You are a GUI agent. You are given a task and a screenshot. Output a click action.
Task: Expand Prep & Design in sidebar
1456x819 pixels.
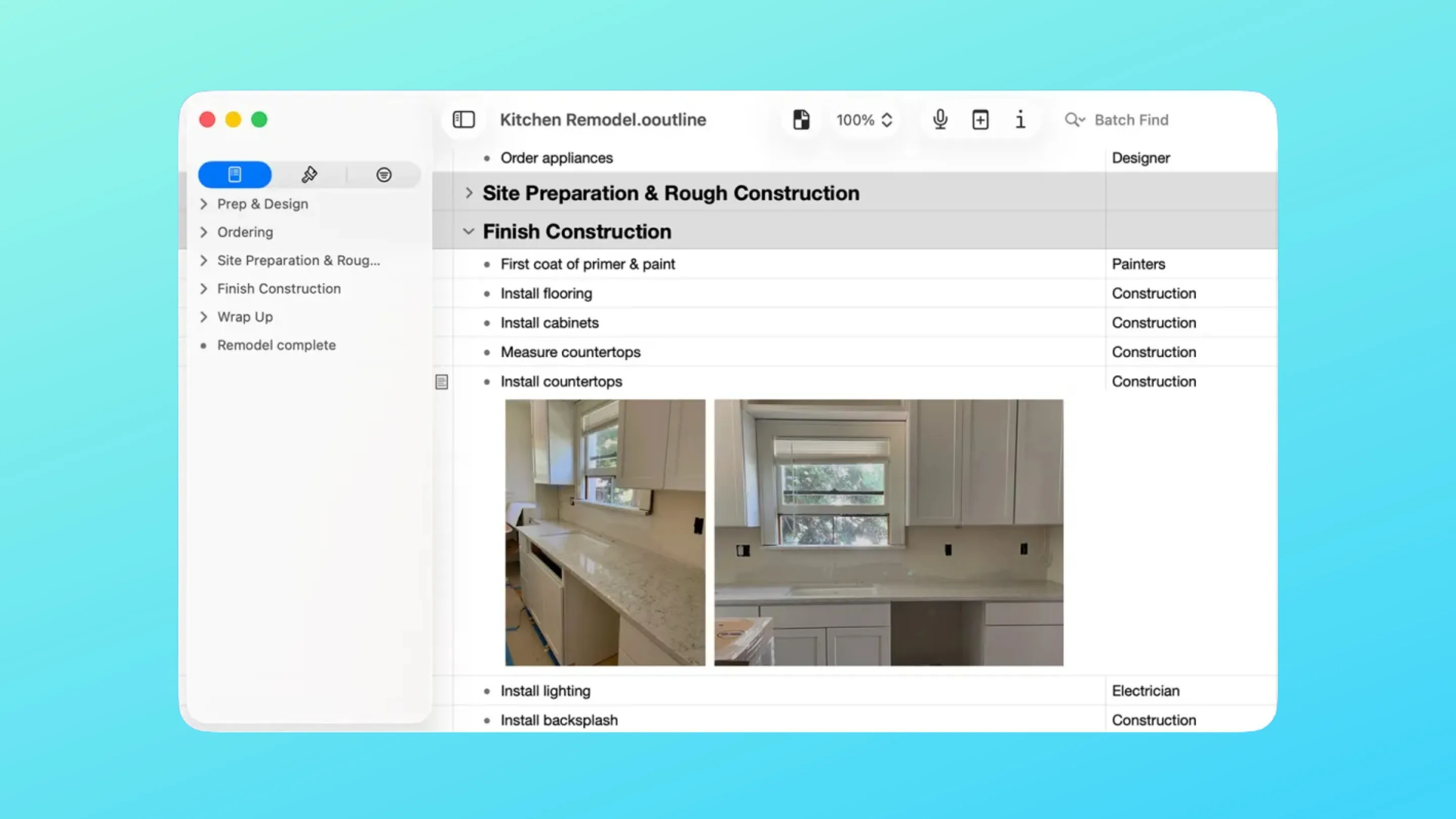[x=204, y=204]
